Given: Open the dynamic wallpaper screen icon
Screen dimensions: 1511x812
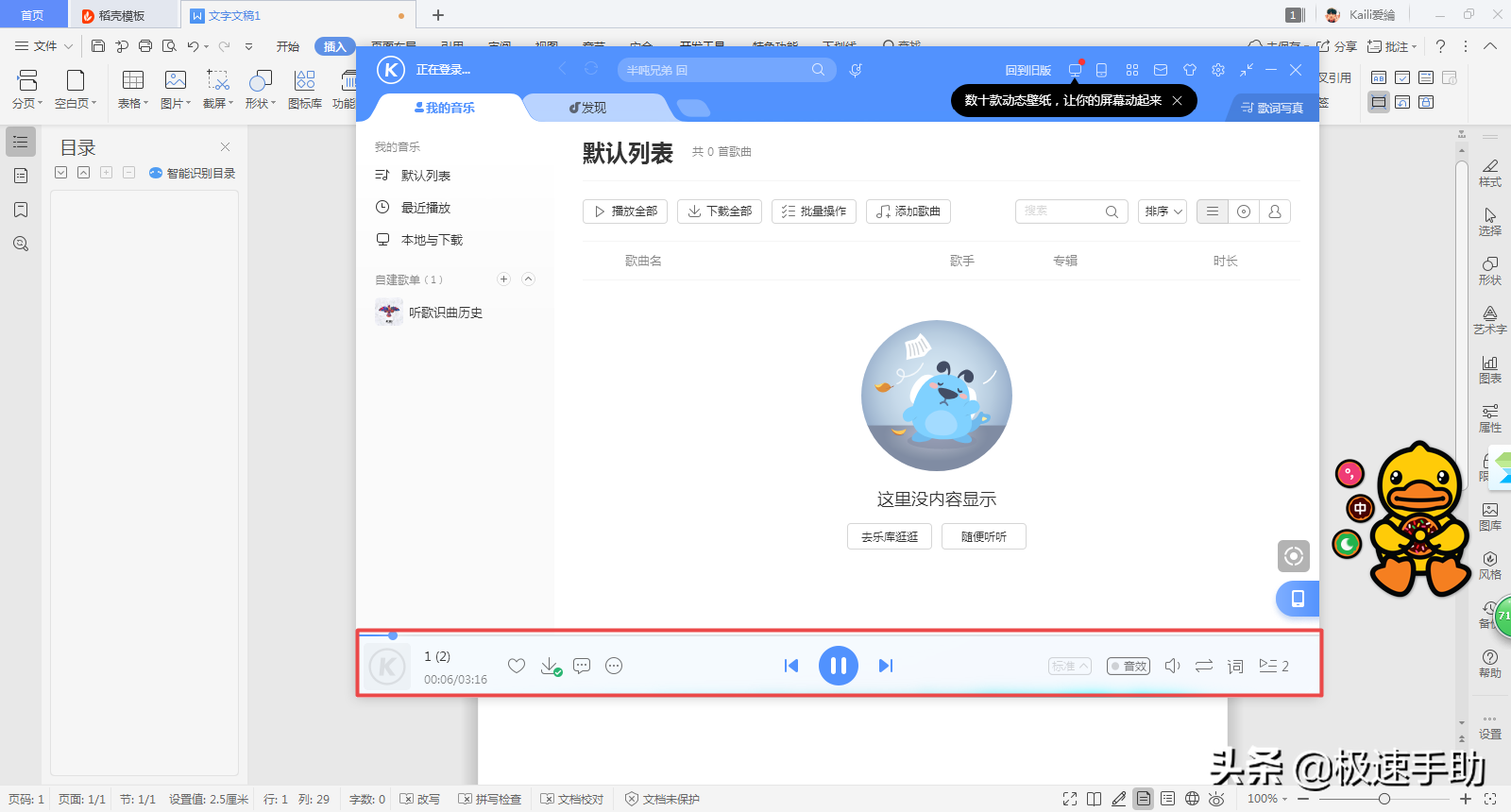Looking at the screenshot, I should (x=1075, y=70).
